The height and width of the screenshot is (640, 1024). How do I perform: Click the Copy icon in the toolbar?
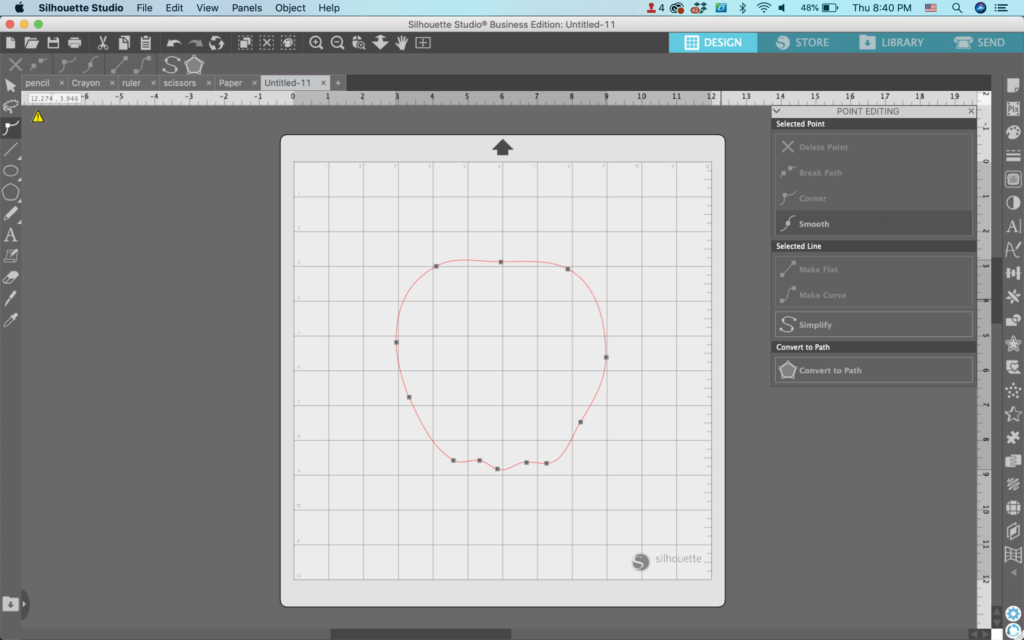coord(124,43)
